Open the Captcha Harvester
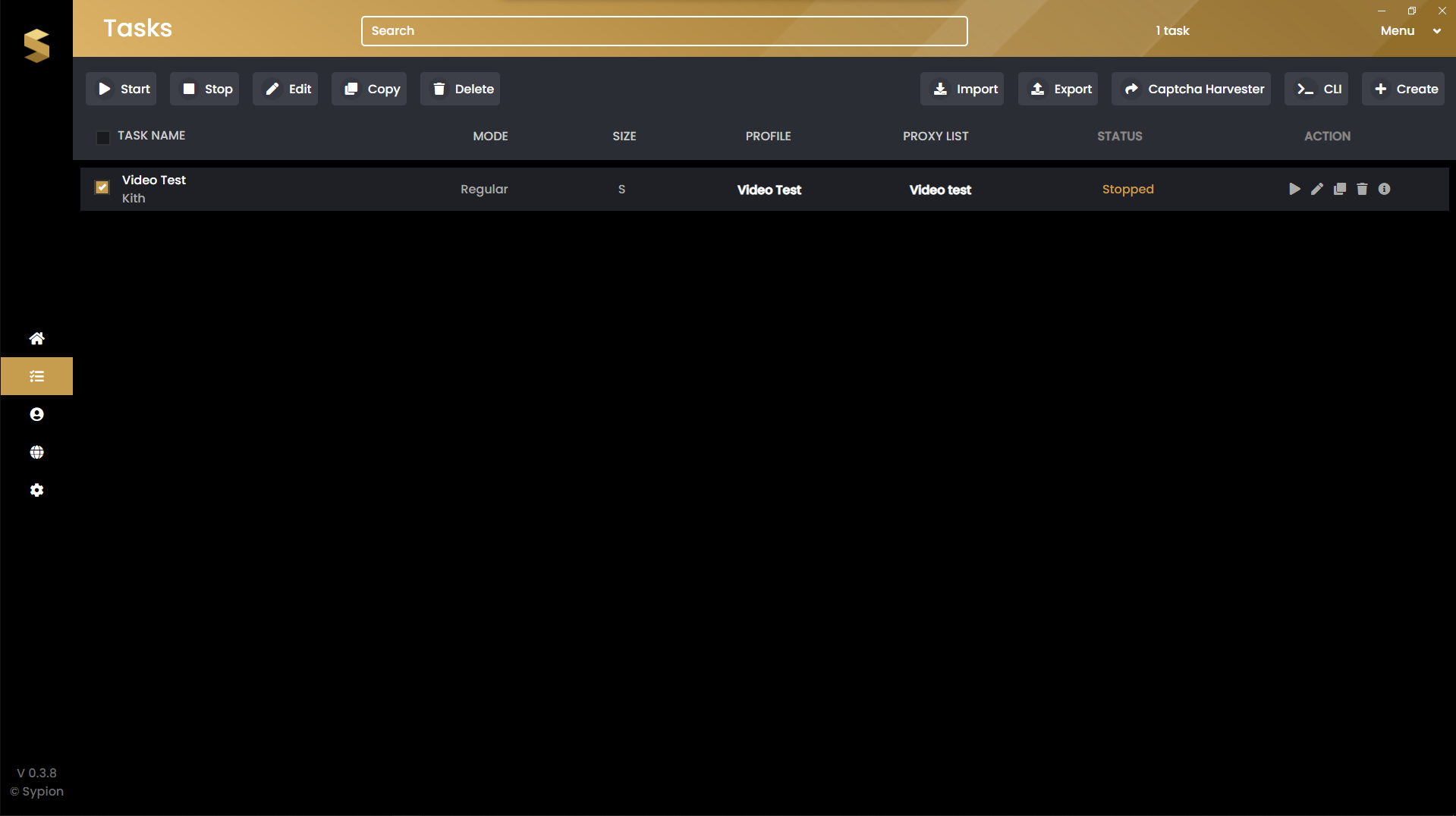This screenshot has height=816, width=1456. coord(1190,89)
